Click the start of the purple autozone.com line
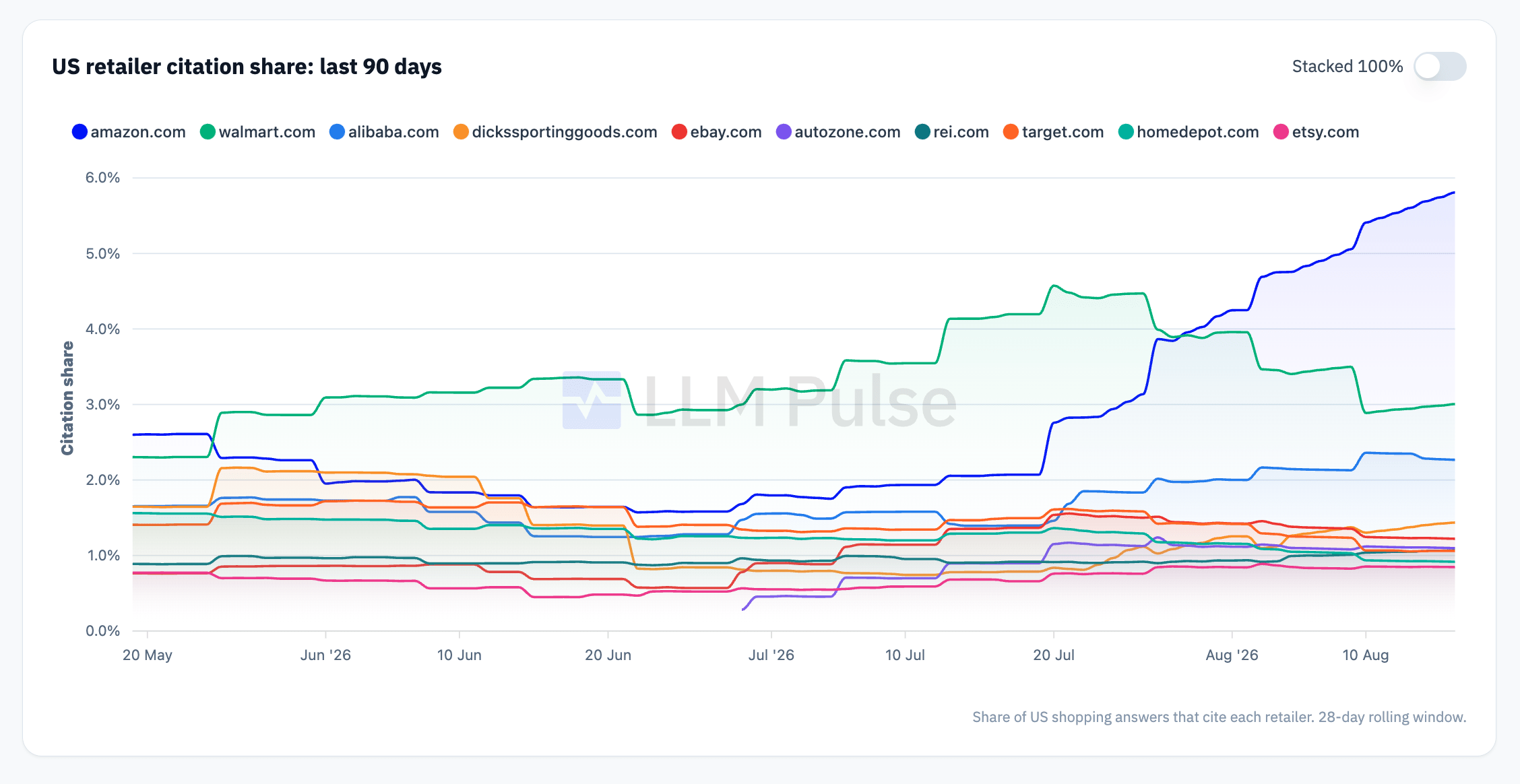 [x=743, y=609]
